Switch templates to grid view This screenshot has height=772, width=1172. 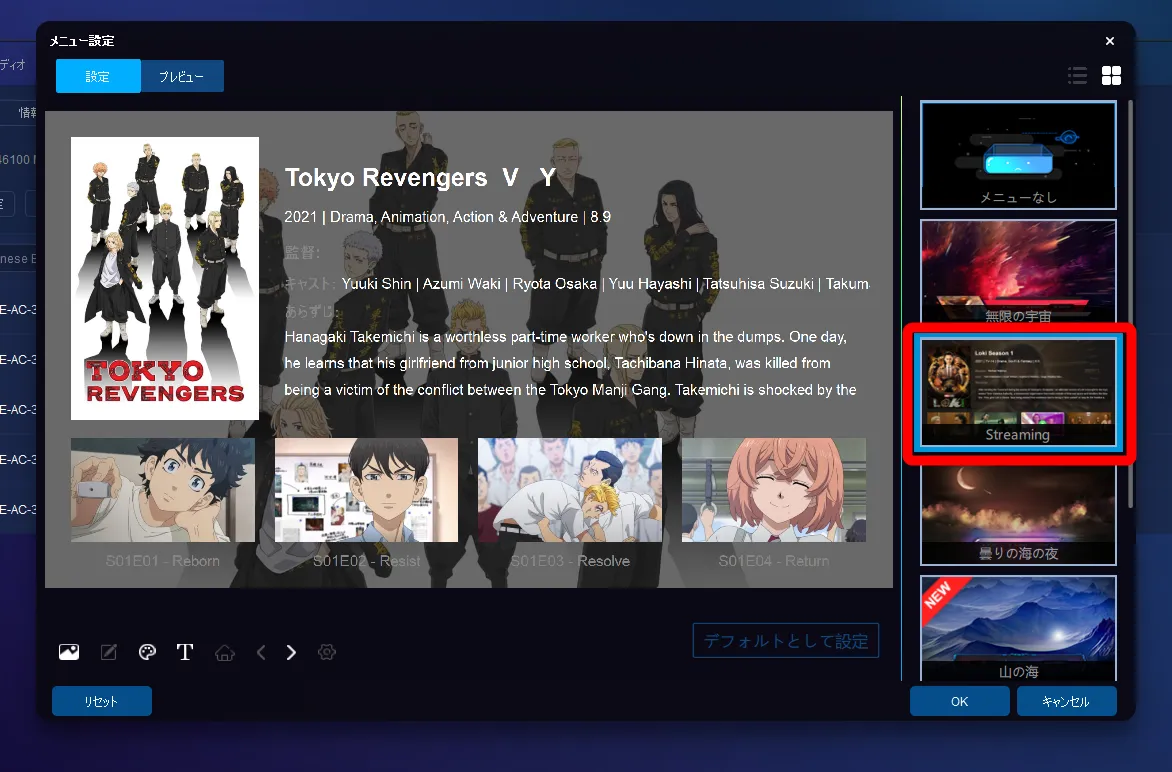click(x=1111, y=75)
